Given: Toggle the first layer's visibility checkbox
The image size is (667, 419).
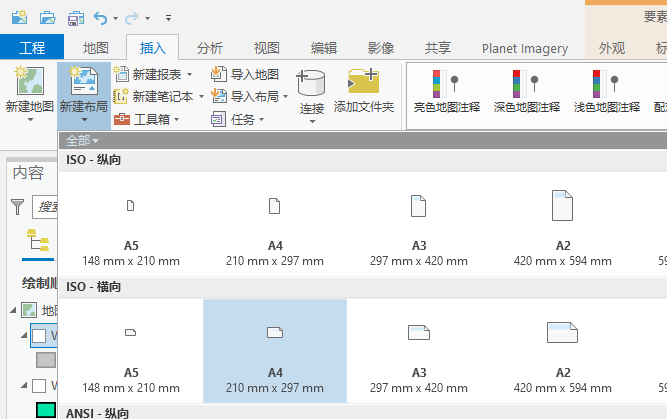Looking at the screenshot, I should [x=39, y=336].
